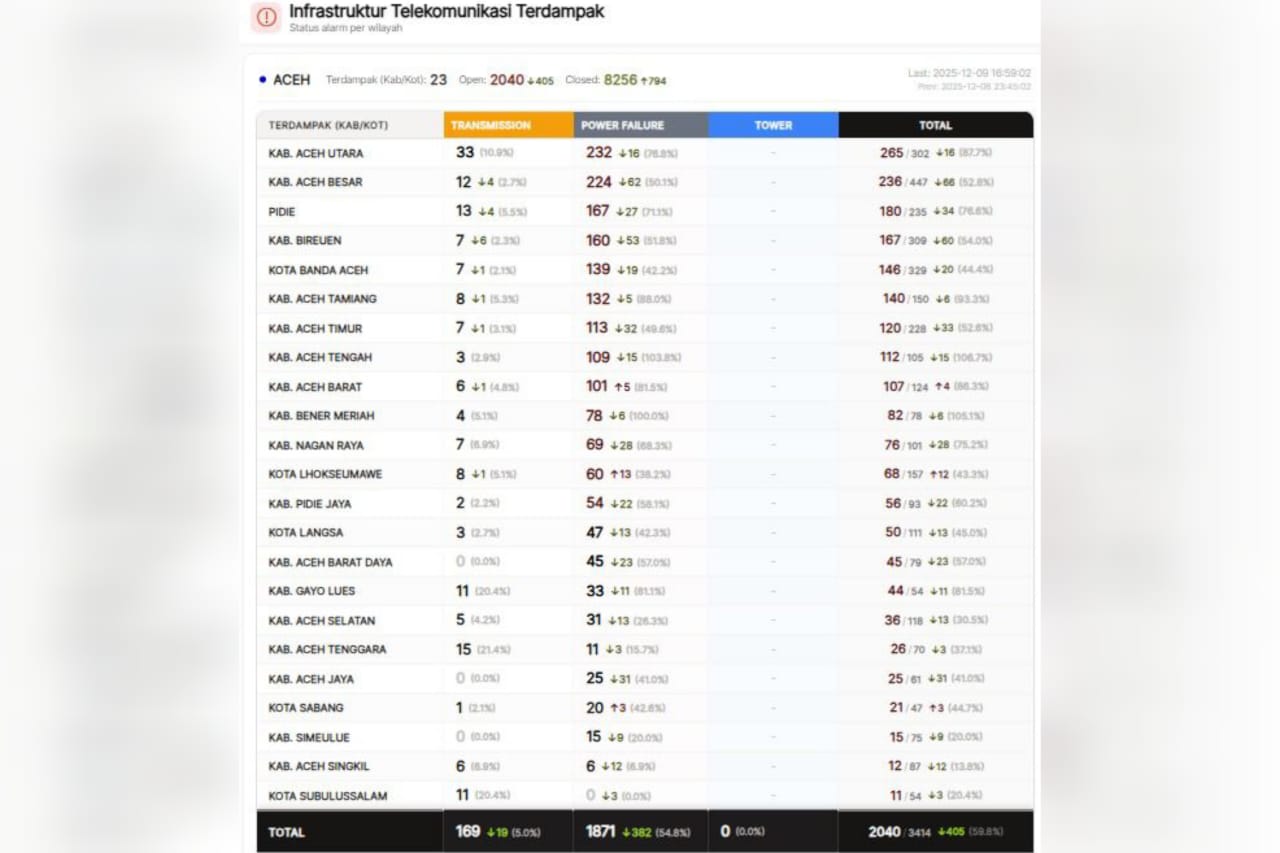Sort by the black TOTAL column header
Screen dimensions: 1280x853
pos(935,126)
